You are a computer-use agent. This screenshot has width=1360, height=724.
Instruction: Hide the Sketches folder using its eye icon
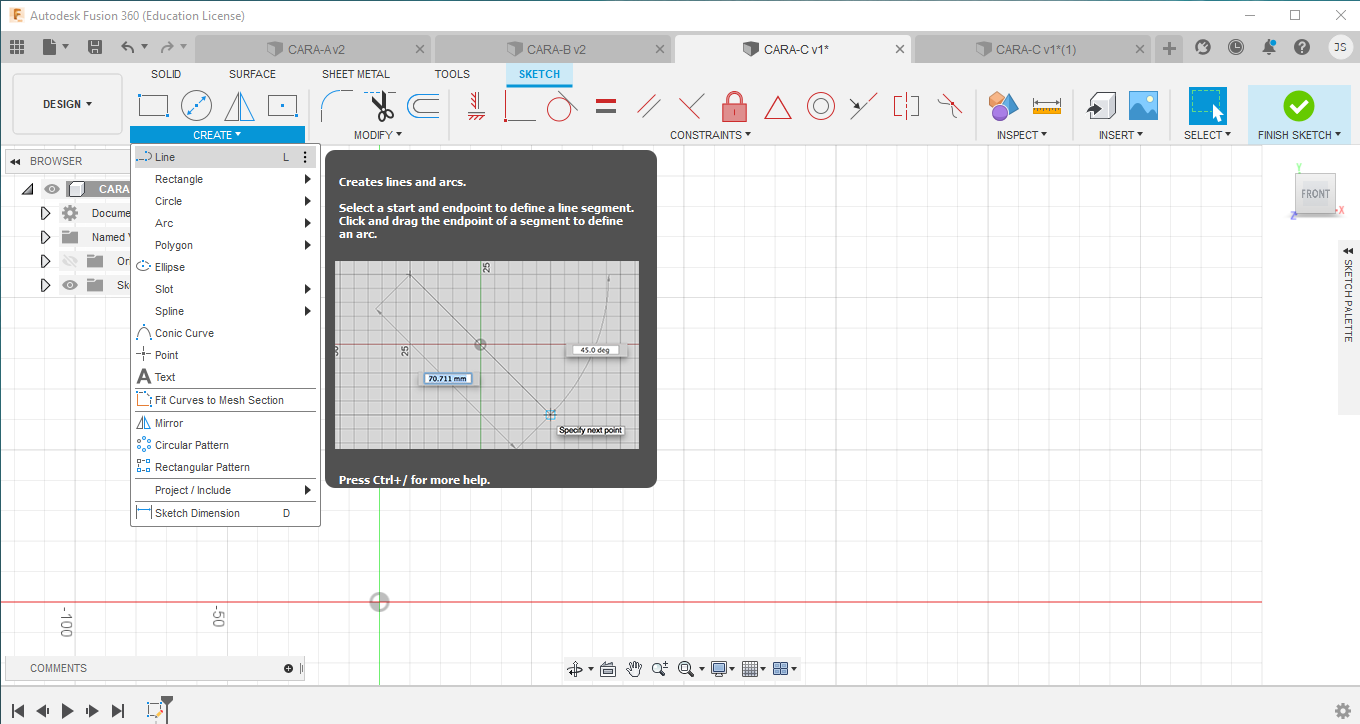[x=70, y=285]
